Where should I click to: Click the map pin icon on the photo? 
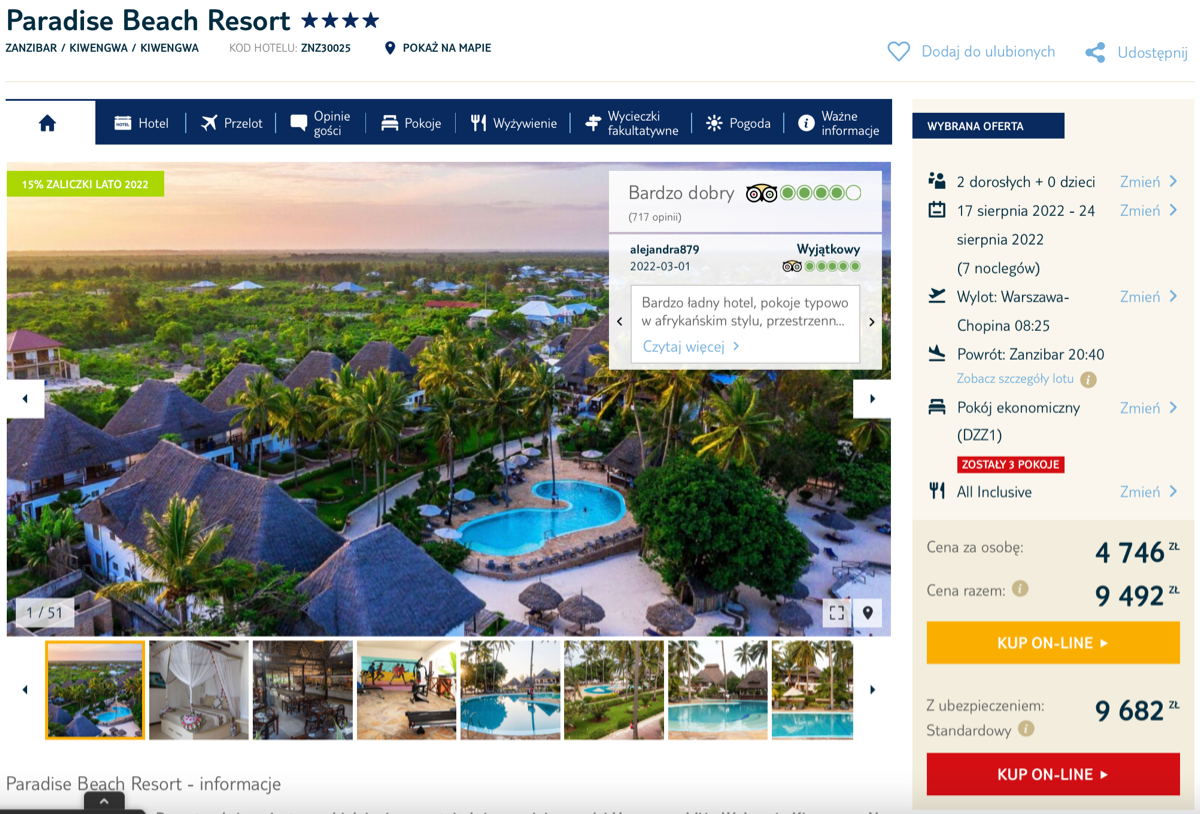tap(868, 613)
